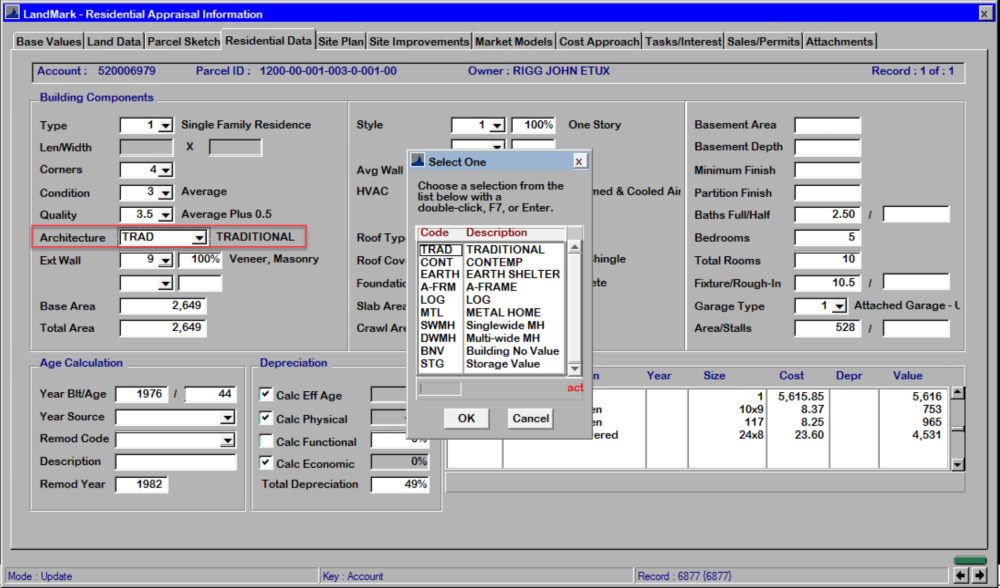Click the Age Calculation Description field
The image size is (1000, 588).
coord(175,462)
